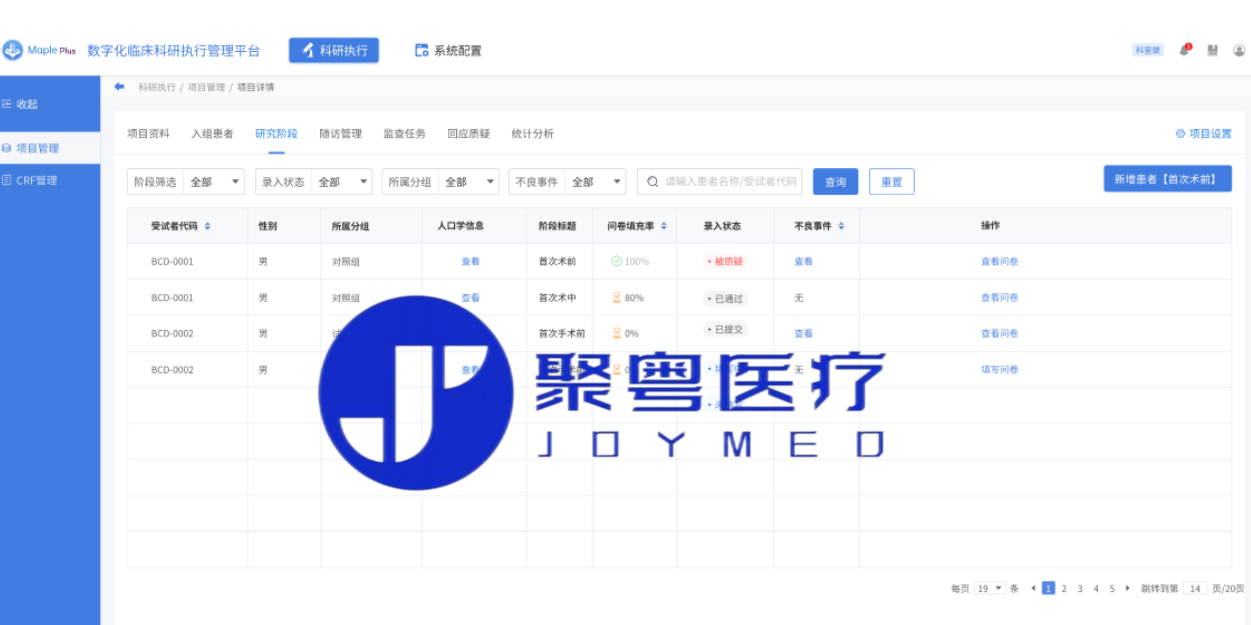
Task: Sort by 受试者代码 column sort arrows
Action: pyautogui.click(x=208, y=226)
